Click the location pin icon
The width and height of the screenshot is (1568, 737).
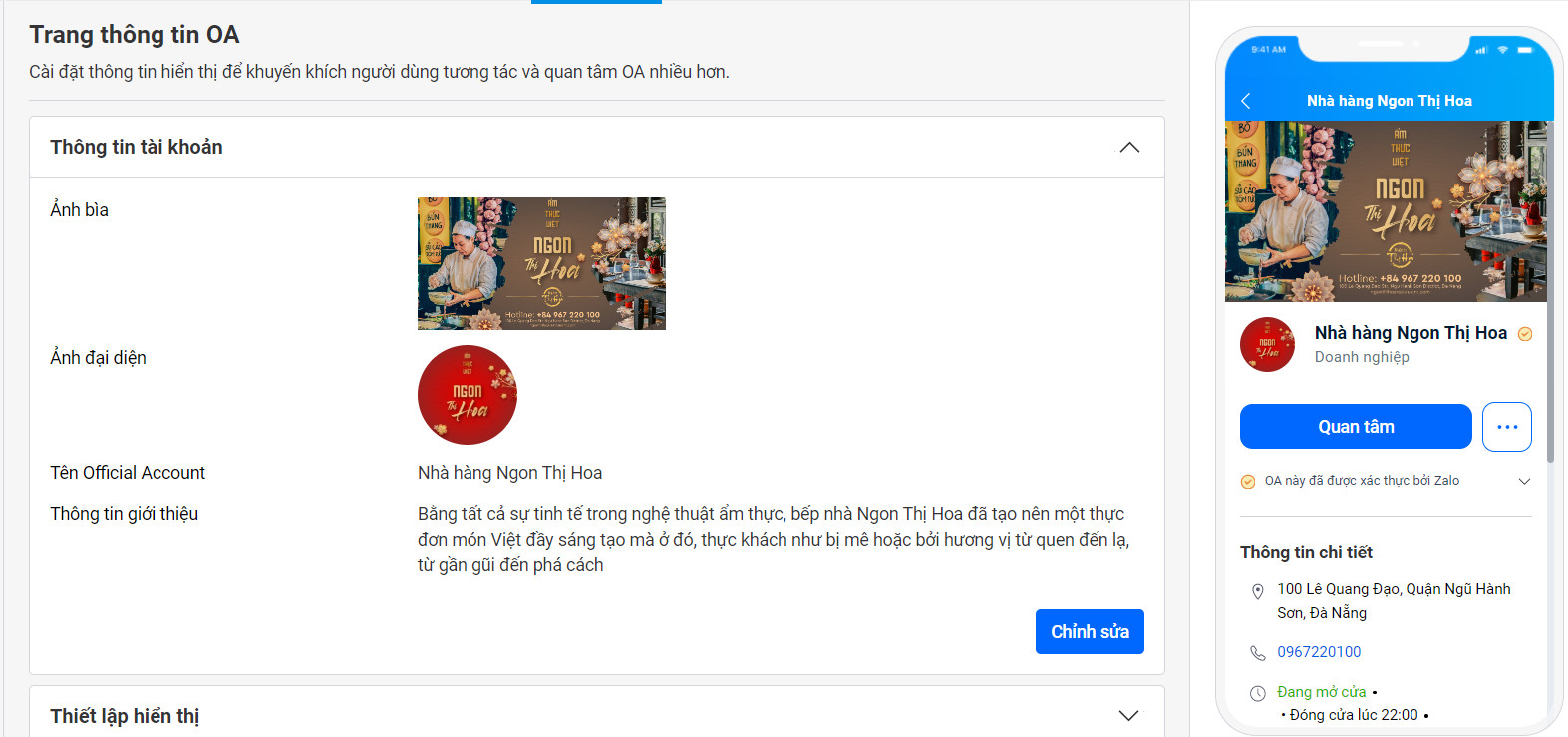pyautogui.click(x=1258, y=591)
